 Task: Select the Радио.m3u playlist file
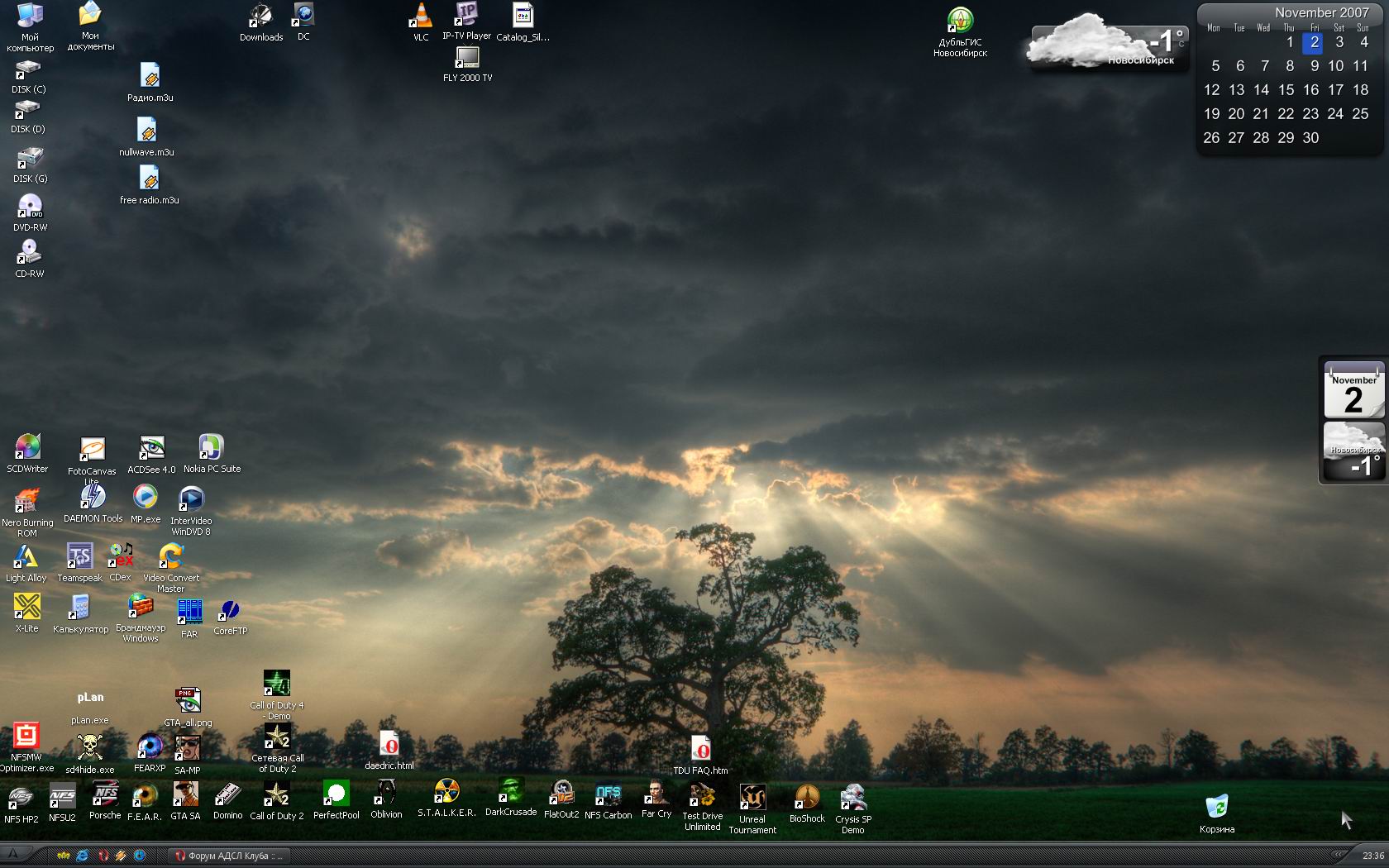150,77
